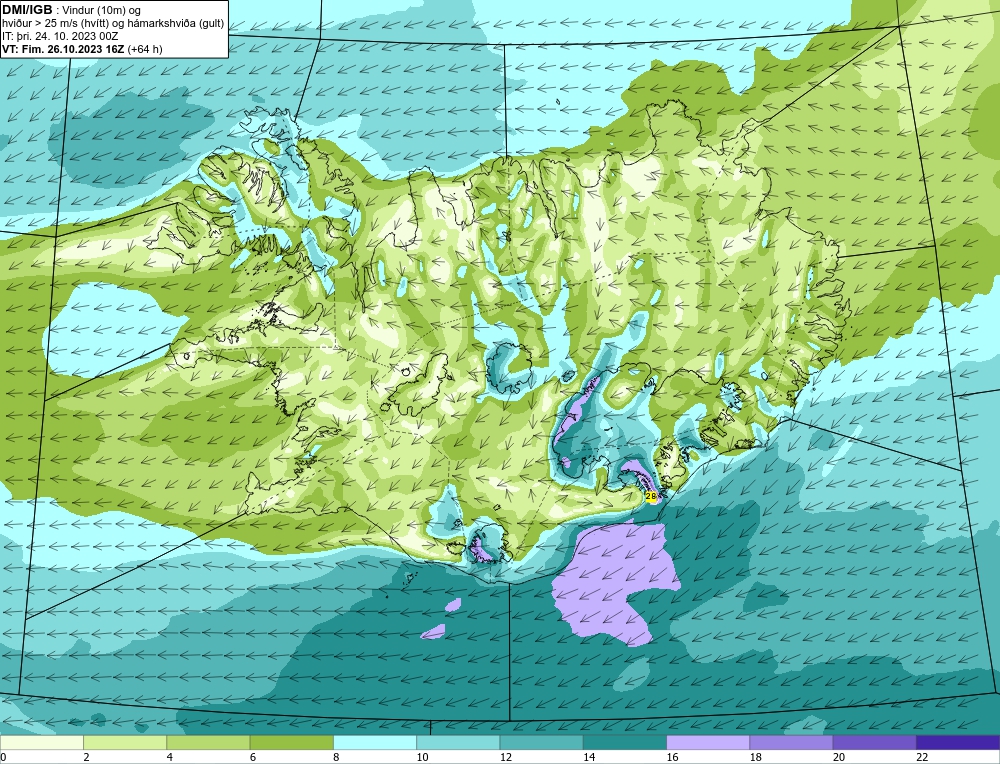Screen dimensions: 1000x764
Task: Click the '16' label on the legend scale
Action: 672,757
